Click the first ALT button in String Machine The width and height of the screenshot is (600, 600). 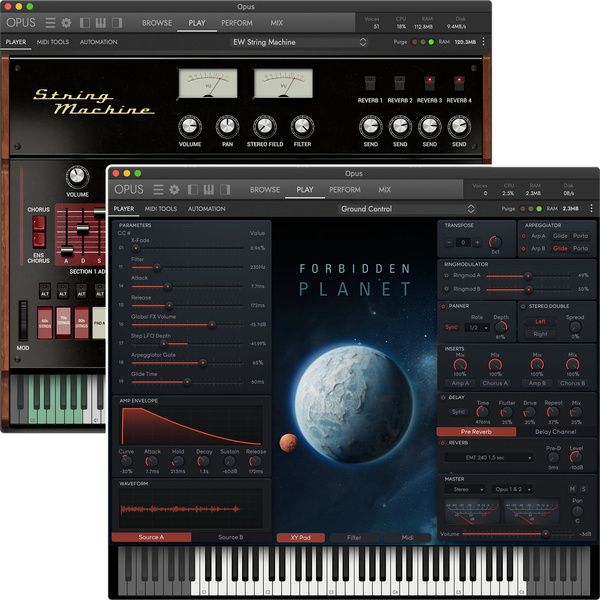(45, 291)
